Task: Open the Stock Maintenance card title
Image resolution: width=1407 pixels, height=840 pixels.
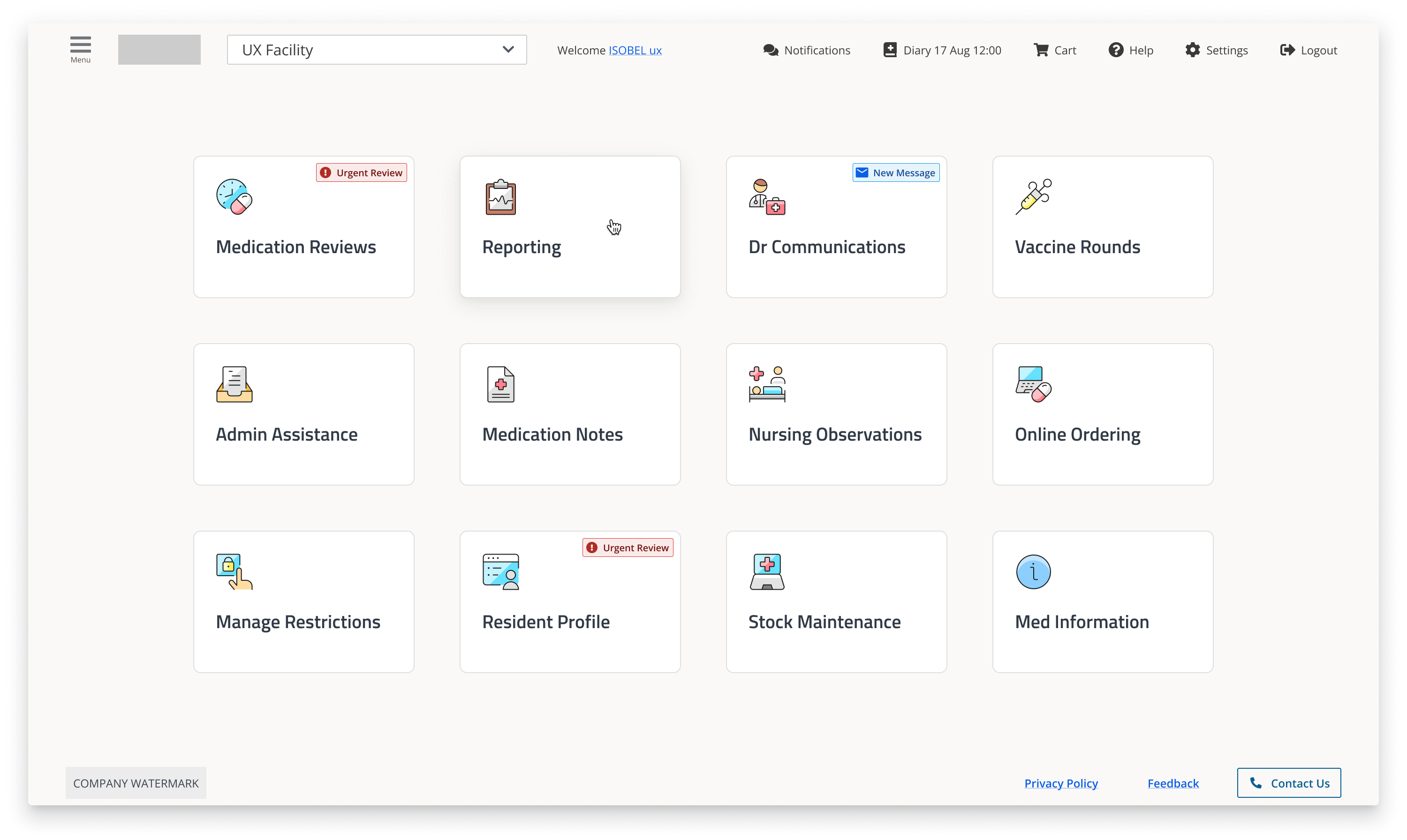Action: [x=825, y=622]
